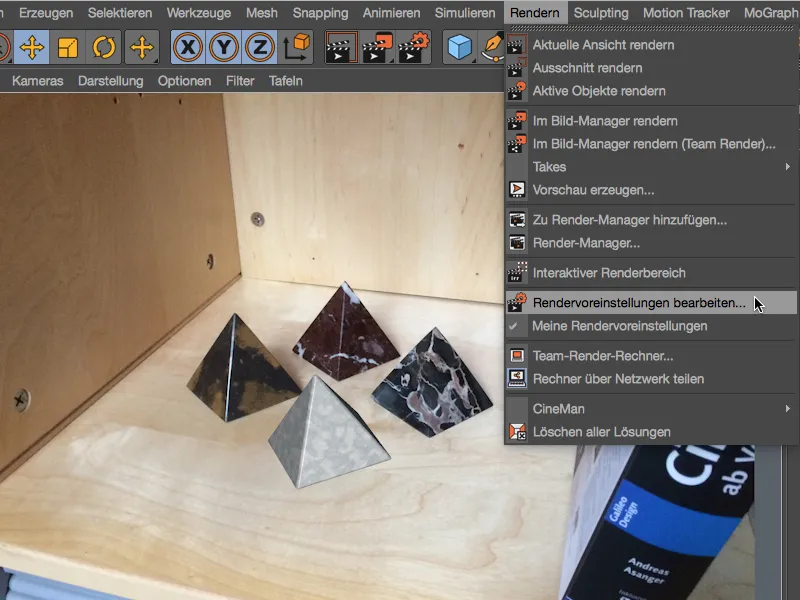Click the last used tool crosshair icon

click(x=141, y=47)
